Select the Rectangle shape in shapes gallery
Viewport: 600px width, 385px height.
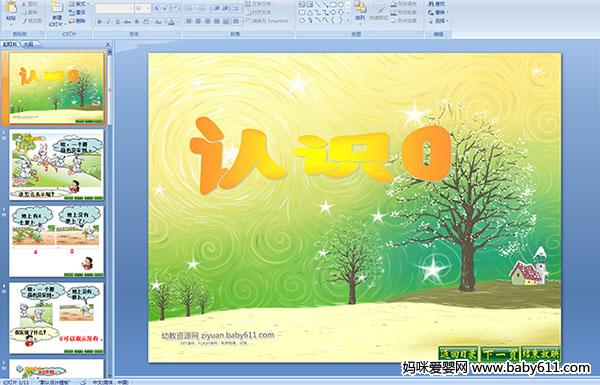[334, 4]
